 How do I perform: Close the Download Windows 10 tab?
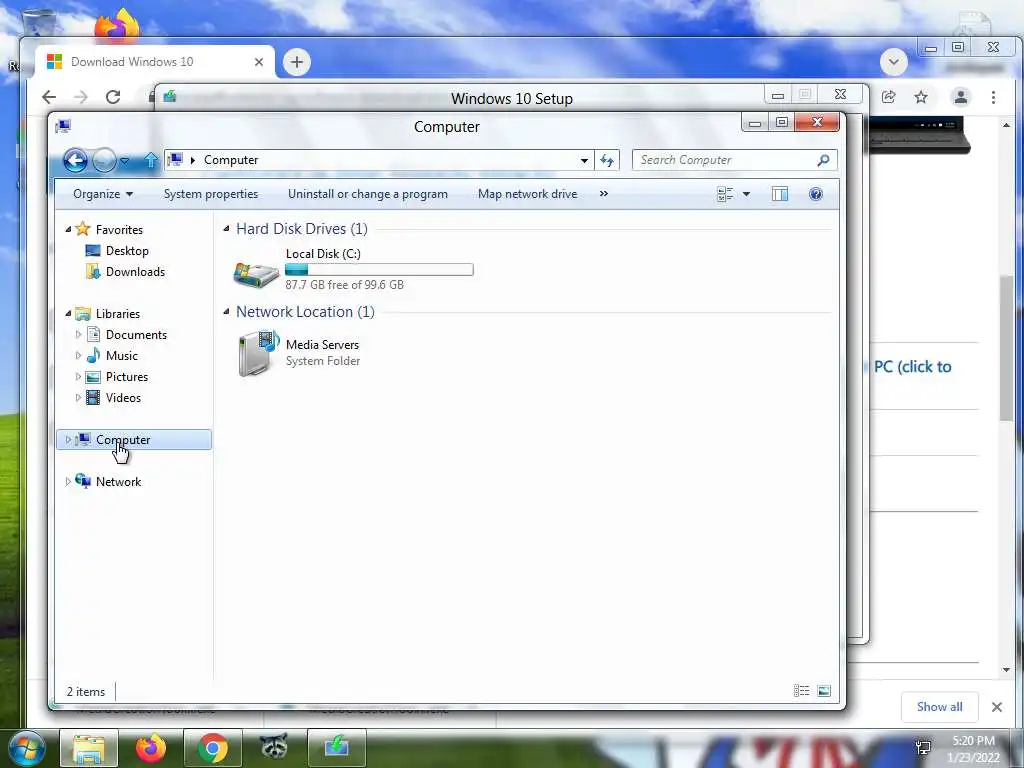(x=259, y=62)
